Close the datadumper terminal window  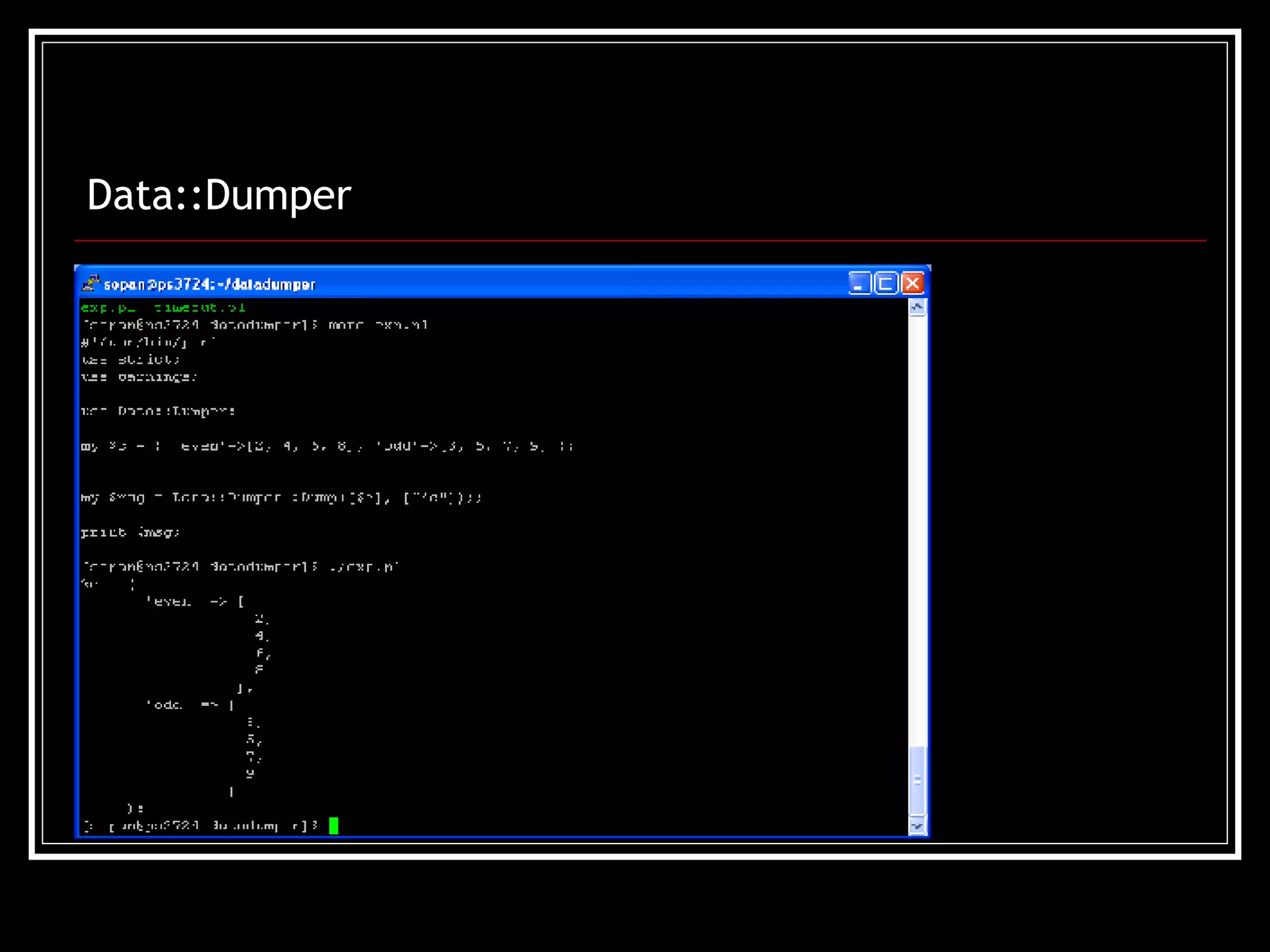click(x=912, y=283)
